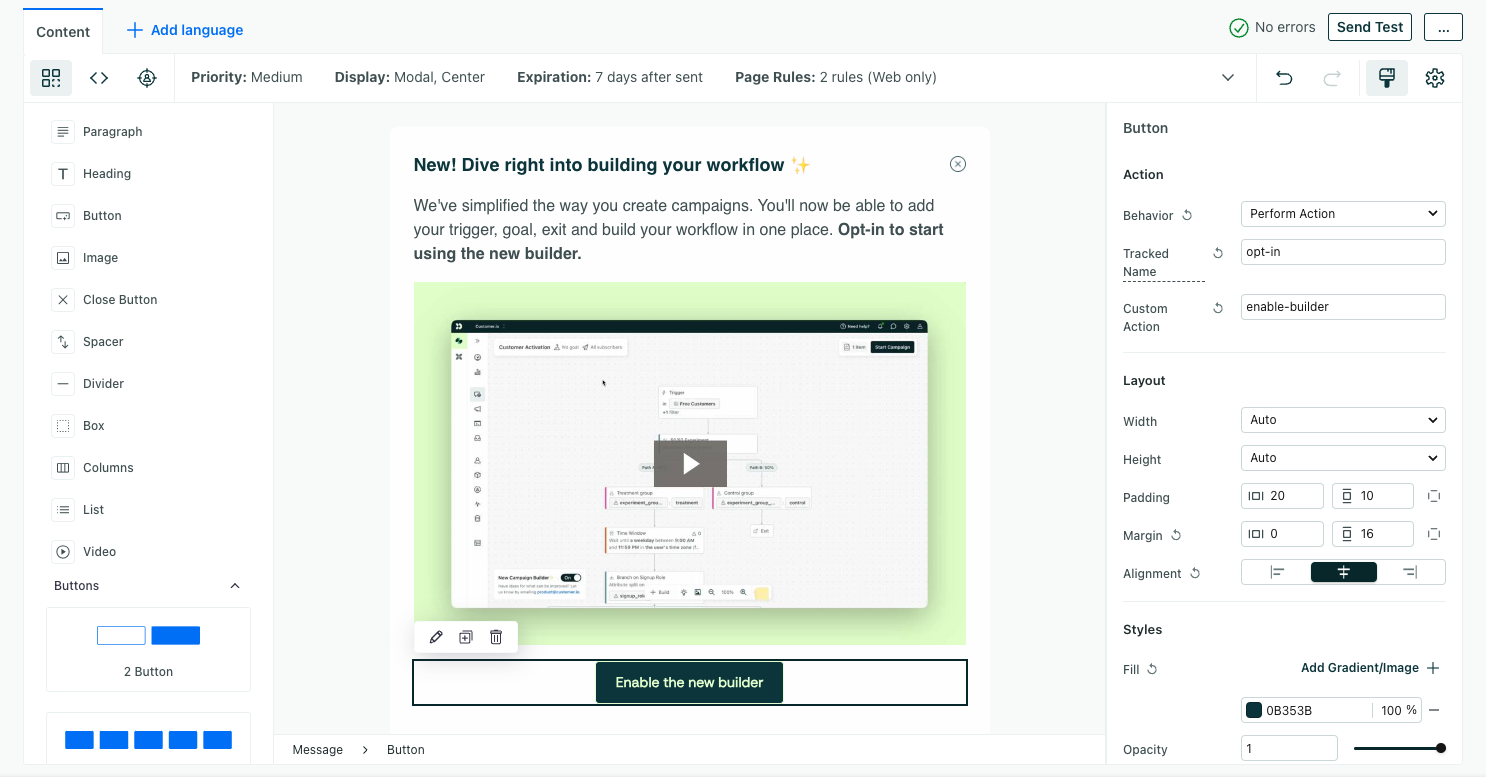Viewport: 1486px width, 777px height.
Task: Click the Custom Action input field
Action: point(1343,307)
